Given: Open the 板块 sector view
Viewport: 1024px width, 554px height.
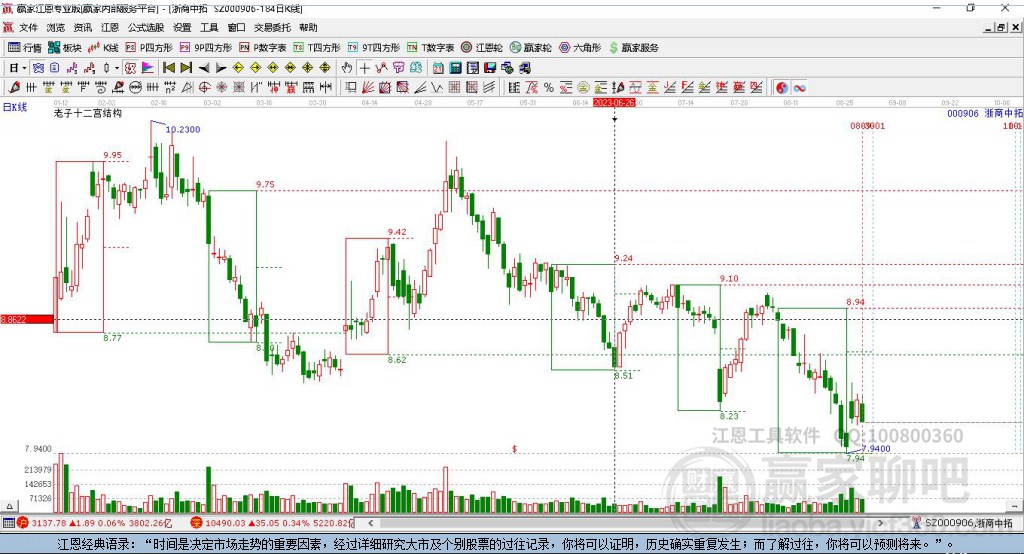Looking at the screenshot, I should pos(64,48).
